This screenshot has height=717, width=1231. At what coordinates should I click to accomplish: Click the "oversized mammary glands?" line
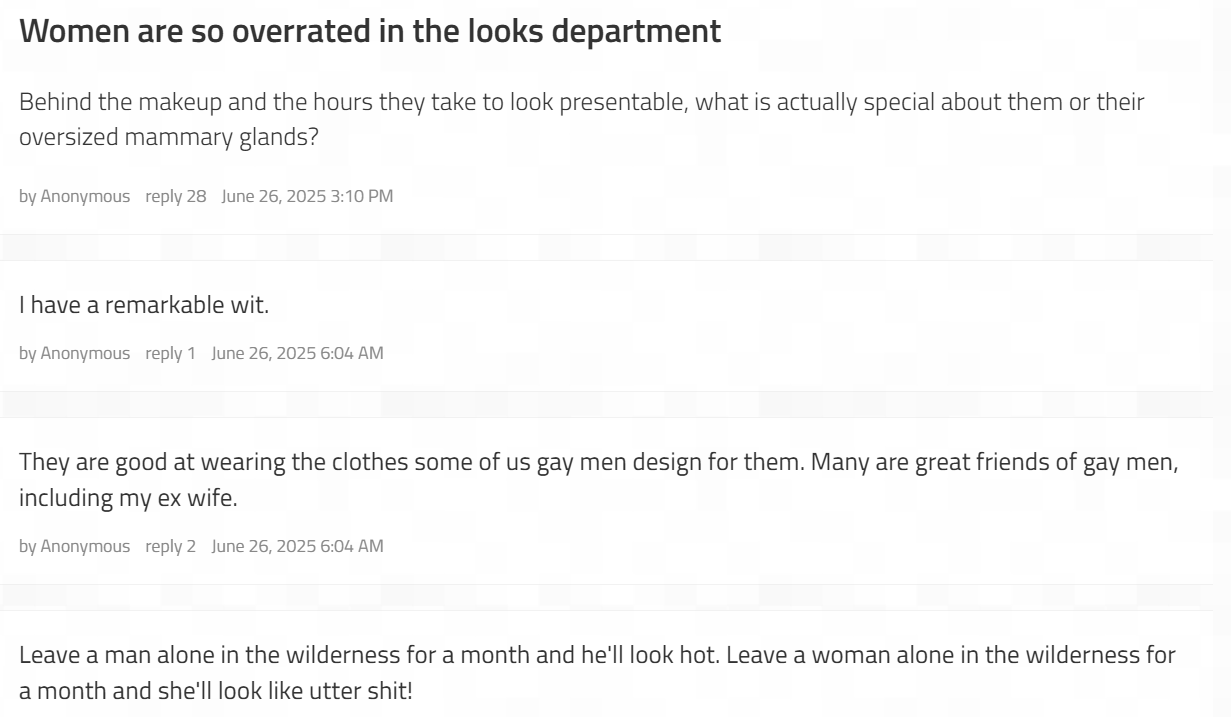(169, 136)
